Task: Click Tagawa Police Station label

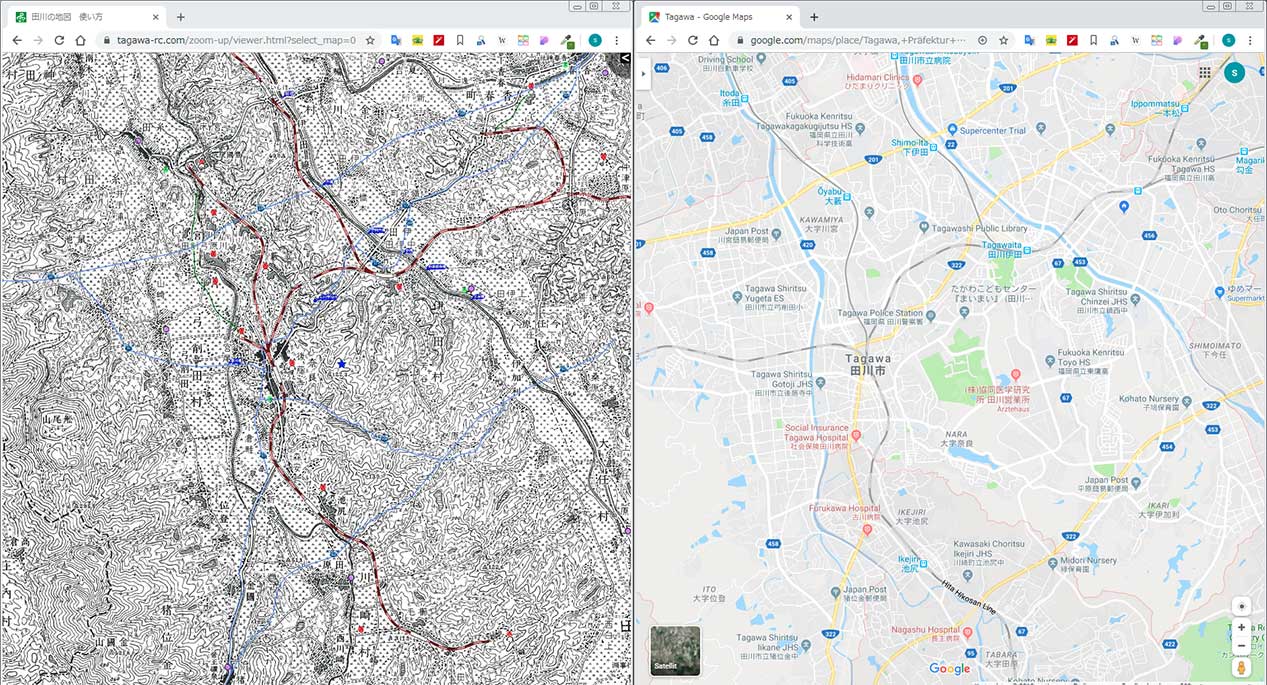Action: (880, 313)
